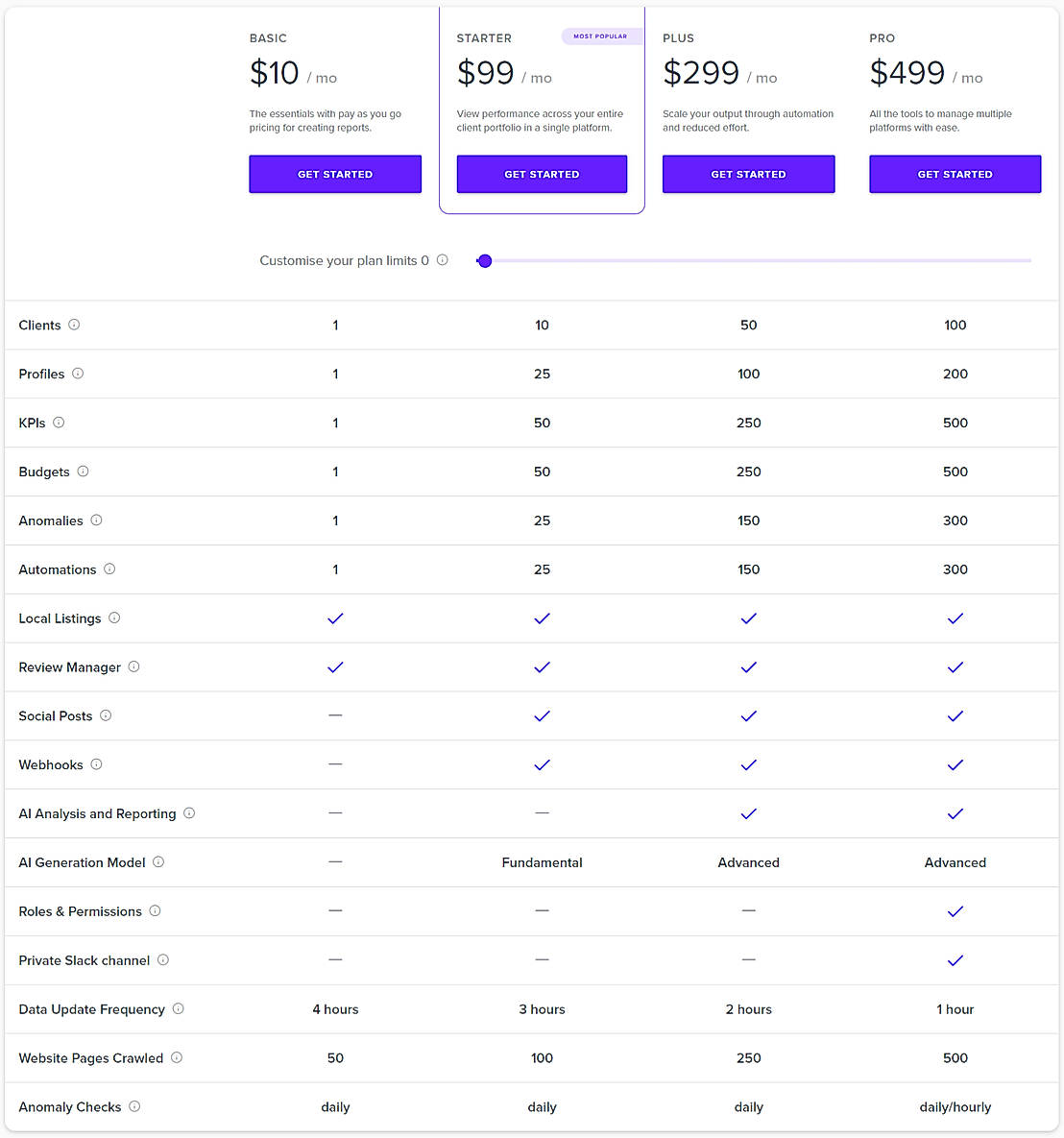This screenshot has width=1064, height=1138.
Task: Click the KPIs info icon
Action: 59,423
